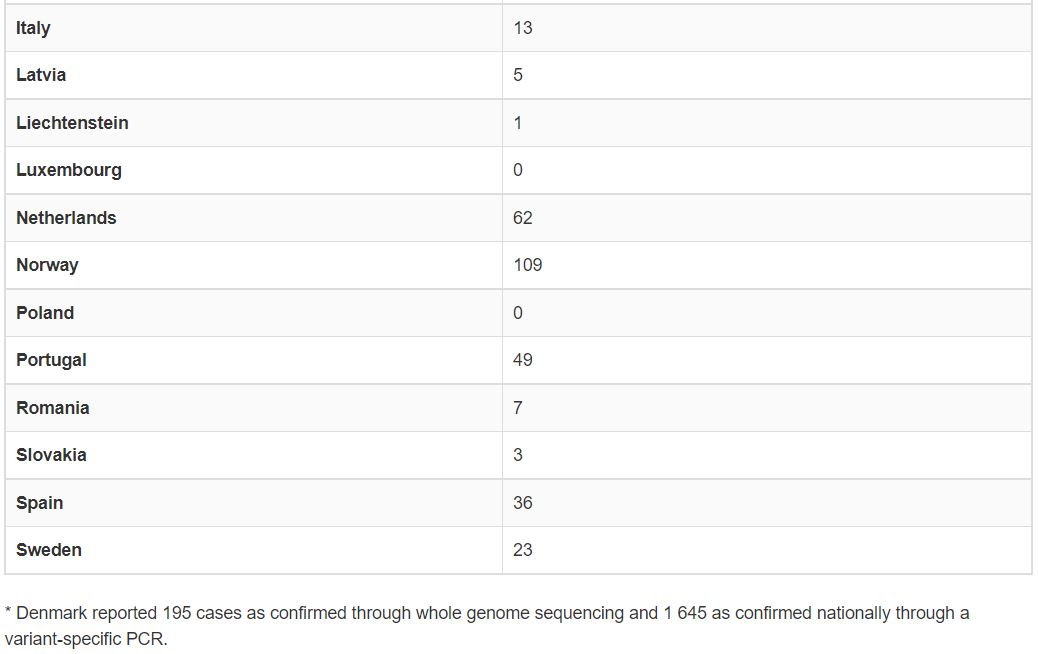1038x654 pixels.
Task: Select the Portugal country name
Action: coord(51,360)
